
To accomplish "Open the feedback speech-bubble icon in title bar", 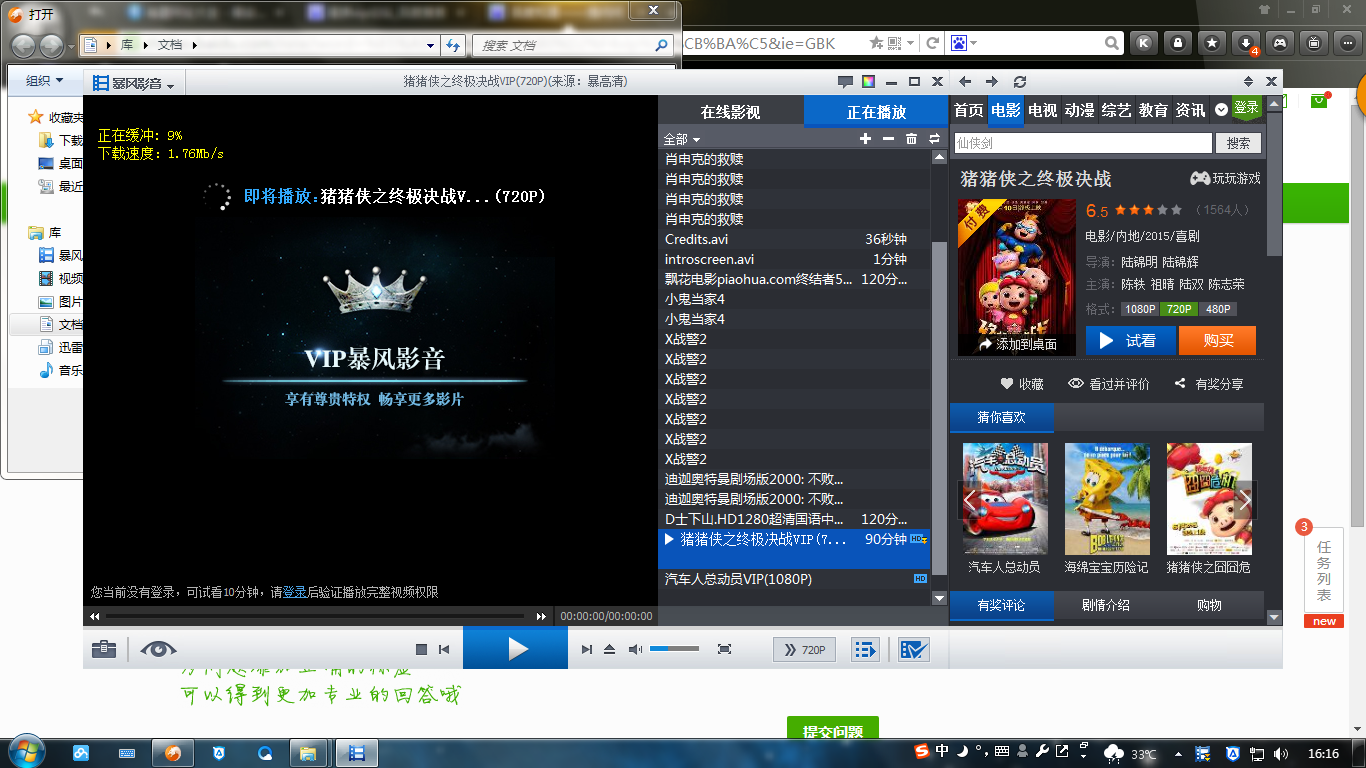I will [x=845, y=82].
